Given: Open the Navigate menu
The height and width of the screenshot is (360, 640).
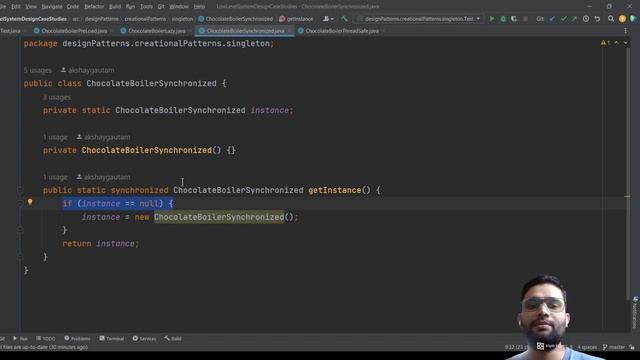Looking at the screenshot, I should click(52, 7).
